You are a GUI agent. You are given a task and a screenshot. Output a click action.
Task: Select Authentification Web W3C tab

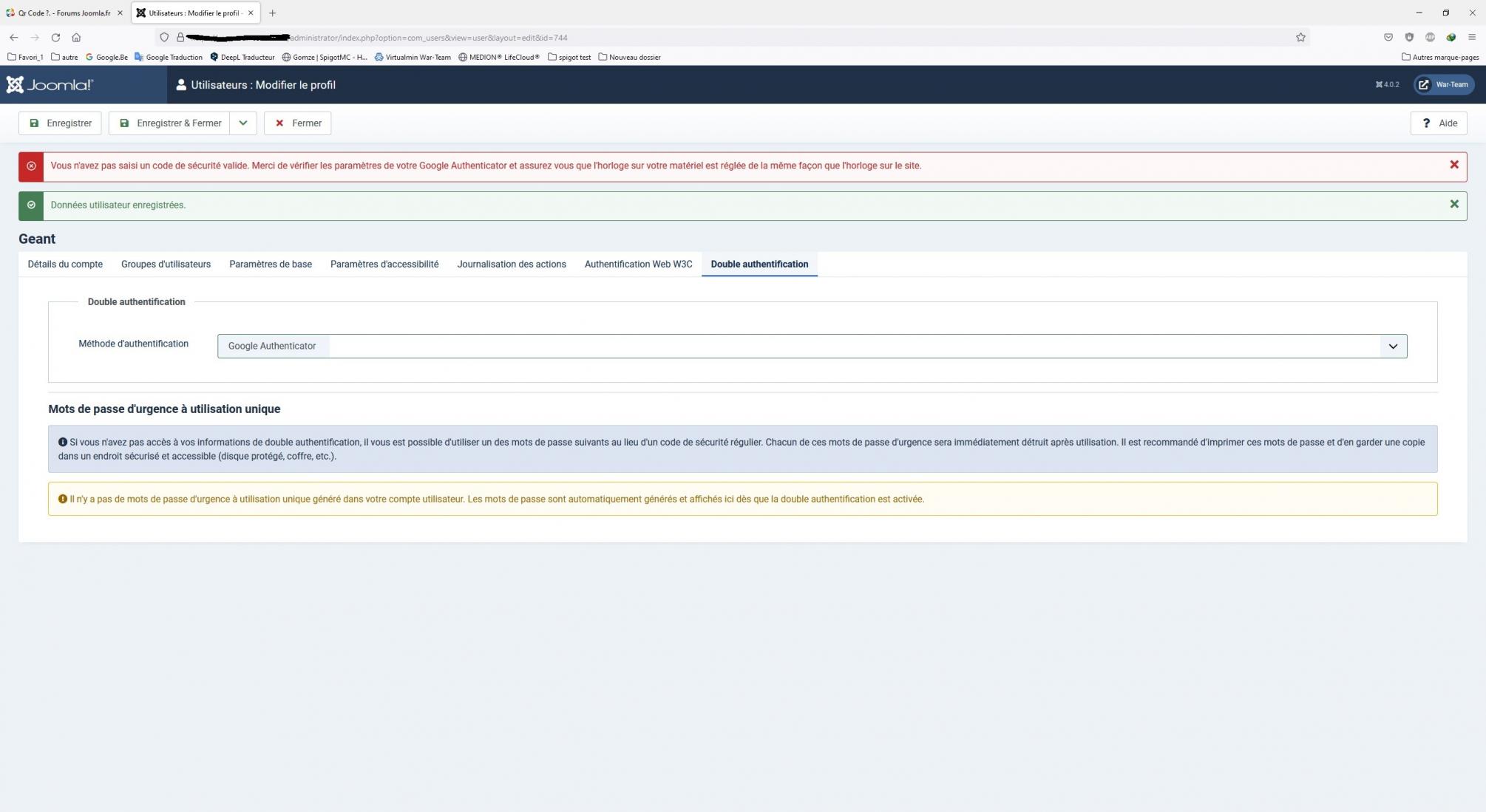pyautogui.click(x=639, y=265)
